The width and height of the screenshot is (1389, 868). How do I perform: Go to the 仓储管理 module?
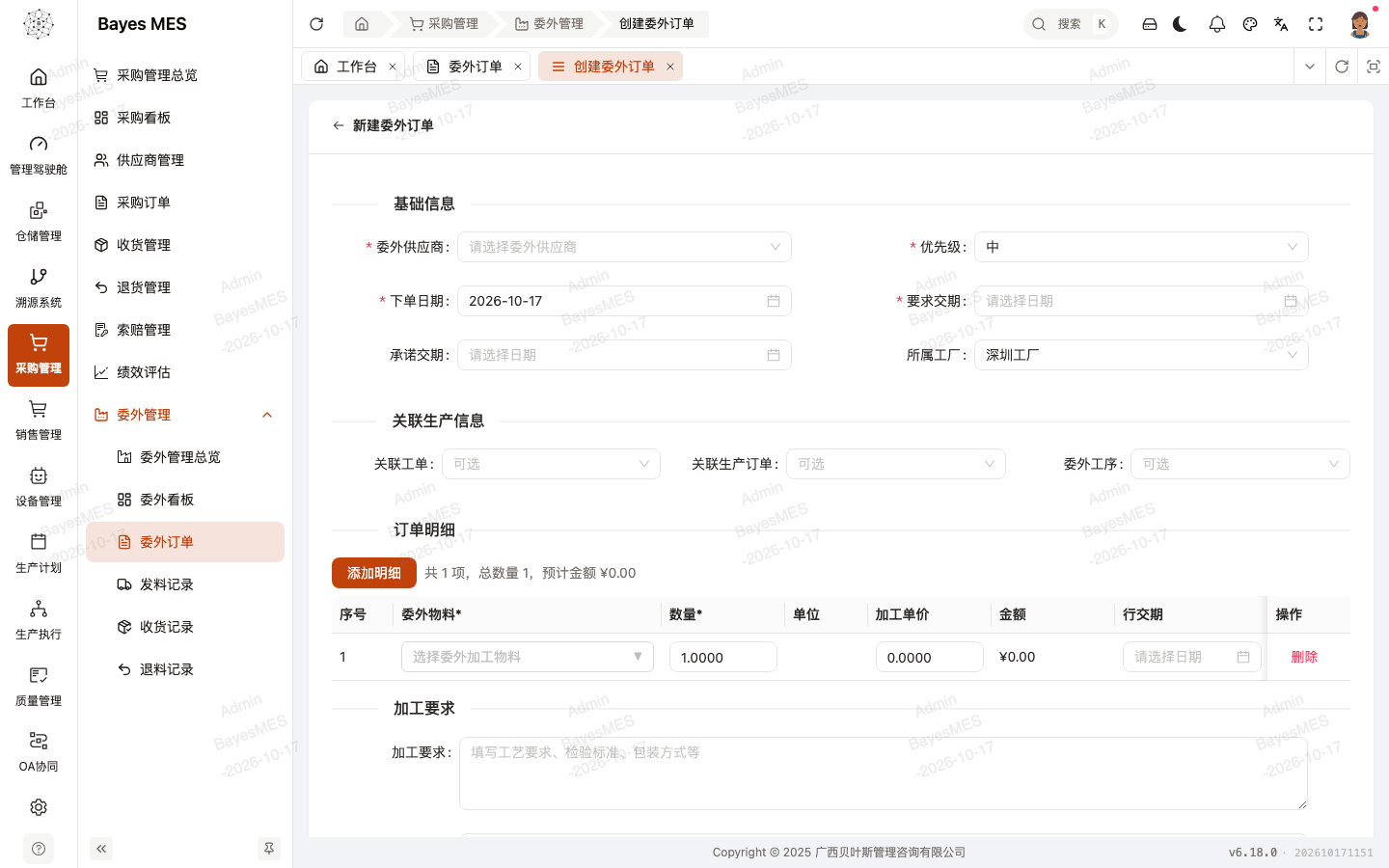[39, 221]
